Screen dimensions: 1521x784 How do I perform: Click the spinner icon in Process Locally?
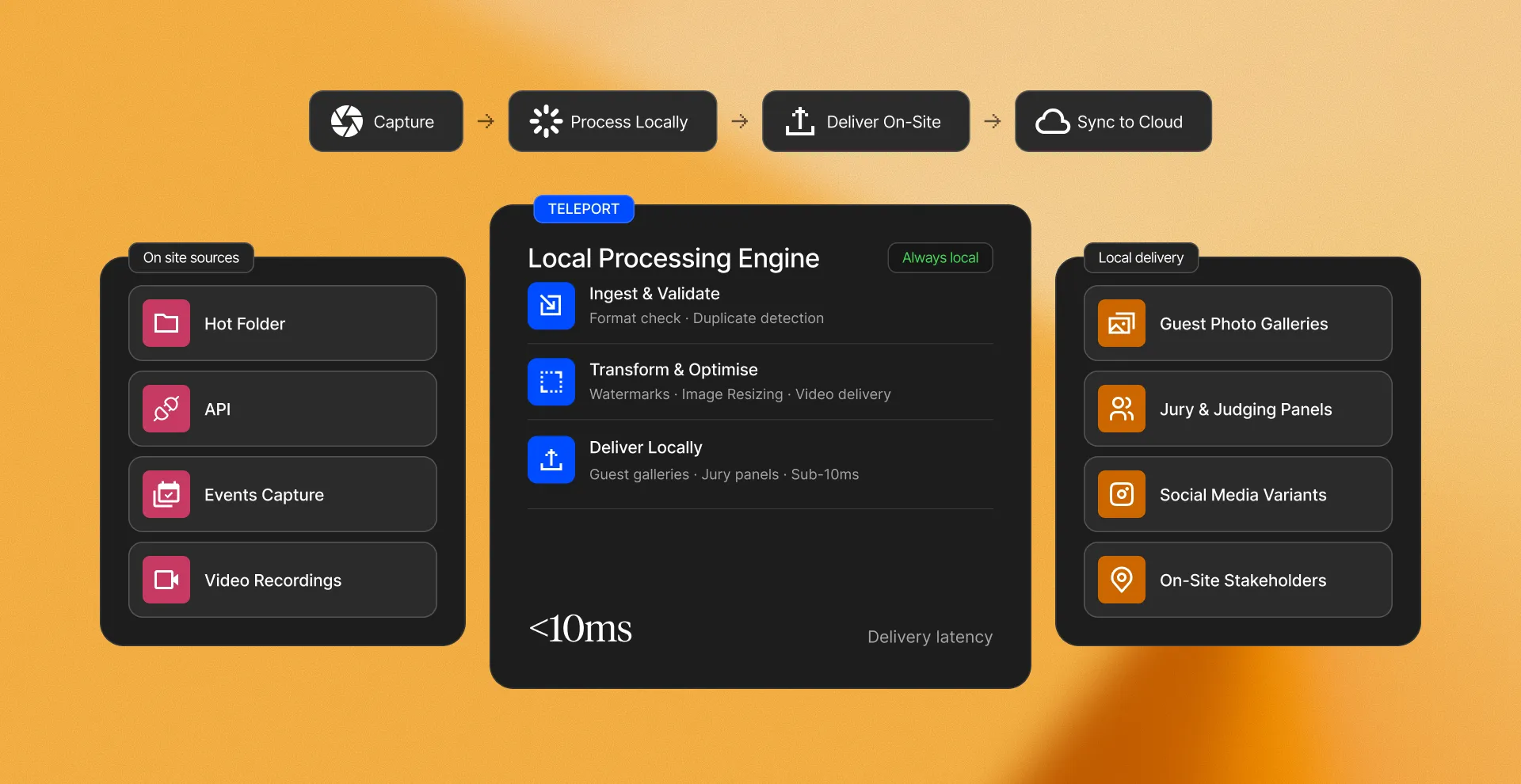click(x=546, y=121)
